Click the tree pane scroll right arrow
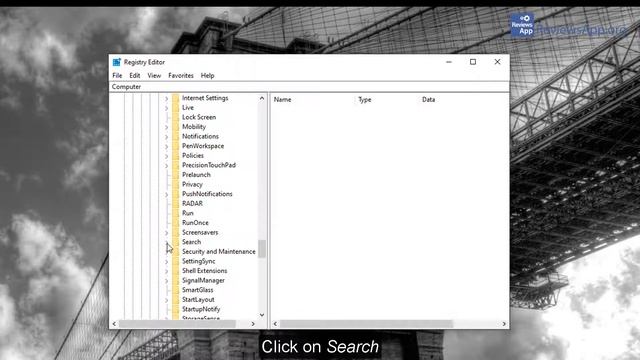 pyautogui.click(x=253, y=324)
